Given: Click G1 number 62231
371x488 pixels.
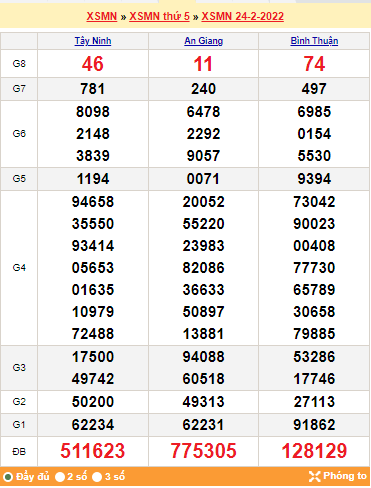Looking at the screenshot, I should click(x=203, y=425).
